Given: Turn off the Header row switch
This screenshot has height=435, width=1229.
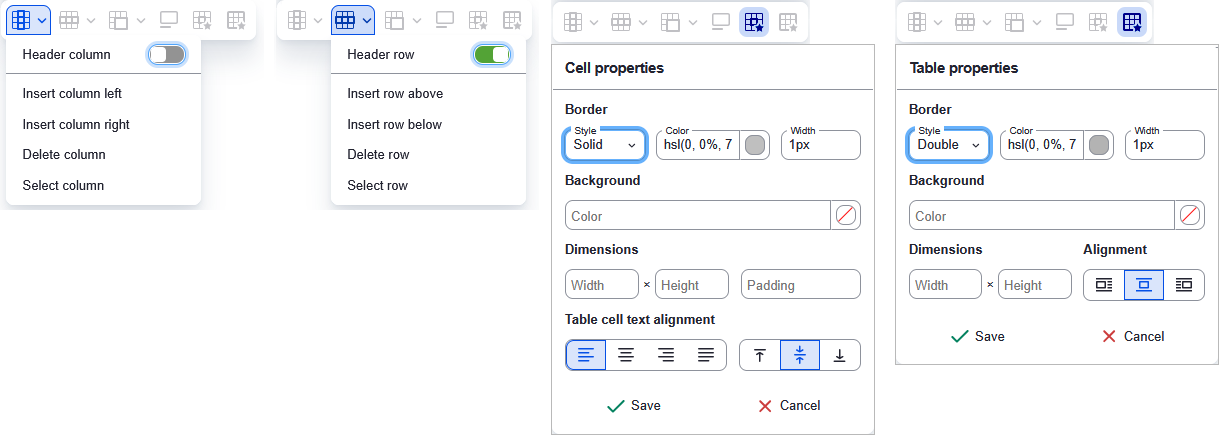Looking at the screenshot, I should 492,55.
